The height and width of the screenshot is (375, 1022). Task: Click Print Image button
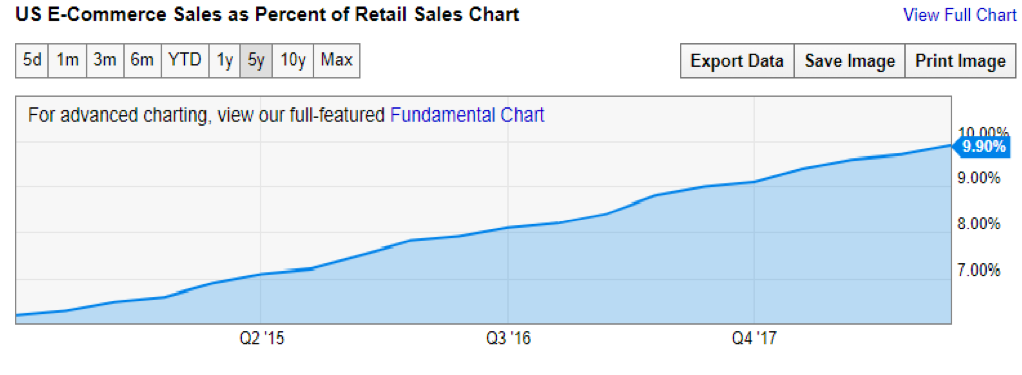tap(961, 61)
